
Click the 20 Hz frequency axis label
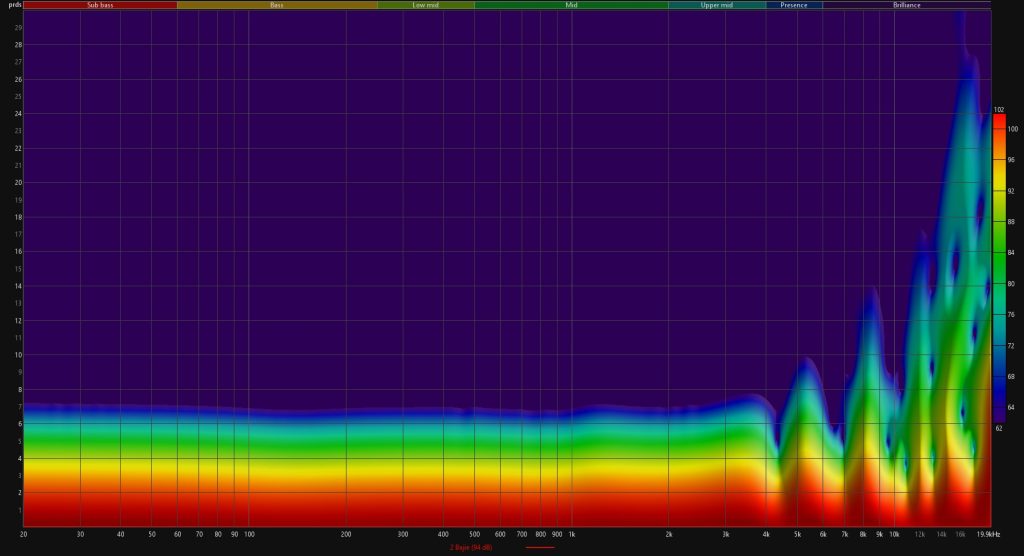(22, 535)
